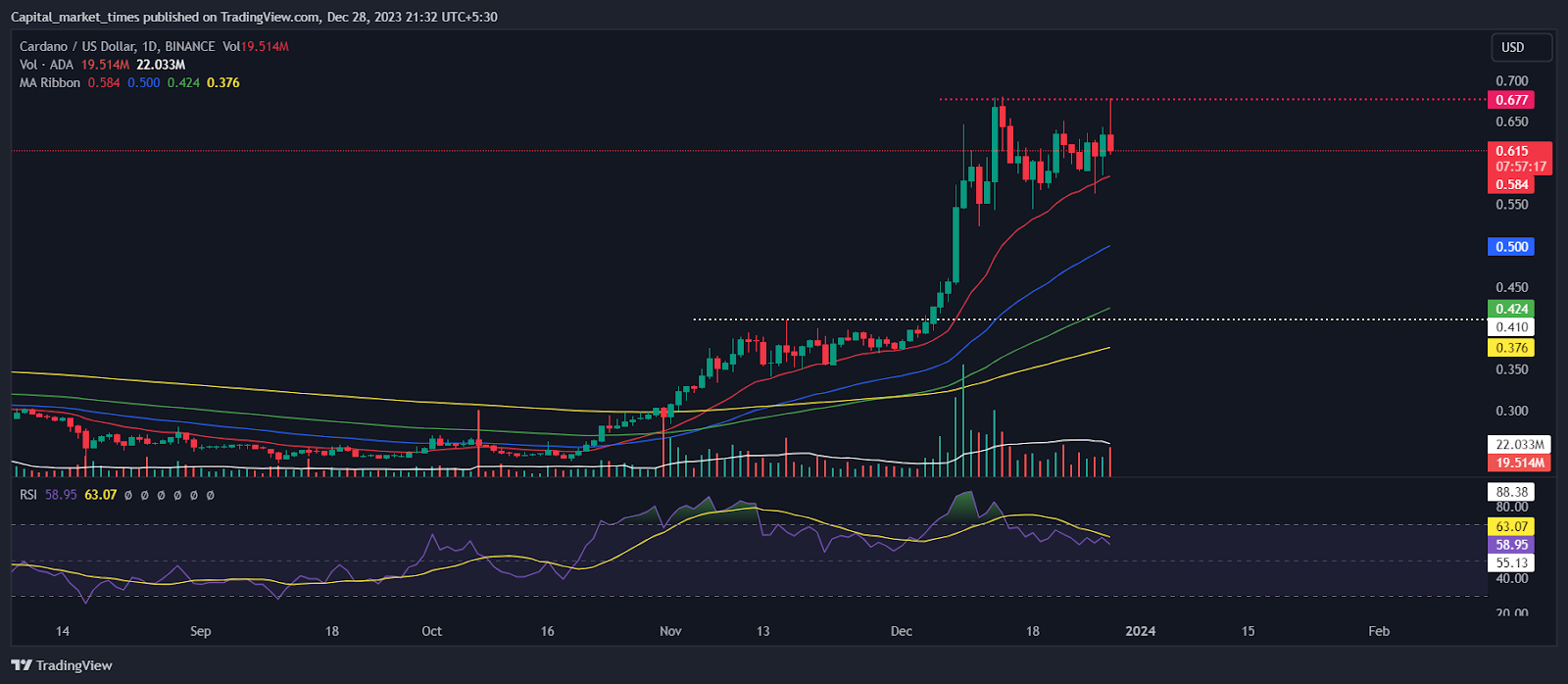Image resolution: width=1568 pixels, height=684 pixels.
Task: Click the 2024 label on time axis
Action: [1140, 631]
